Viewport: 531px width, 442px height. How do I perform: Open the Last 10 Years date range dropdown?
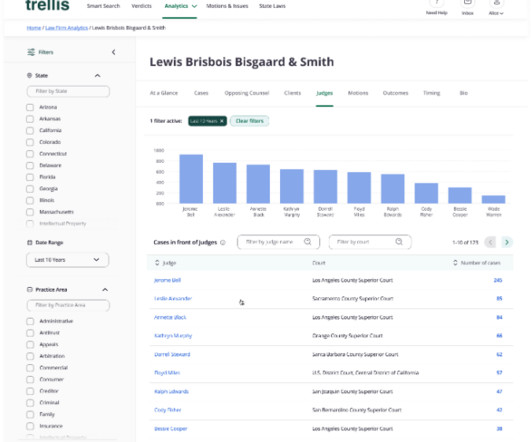68,260
